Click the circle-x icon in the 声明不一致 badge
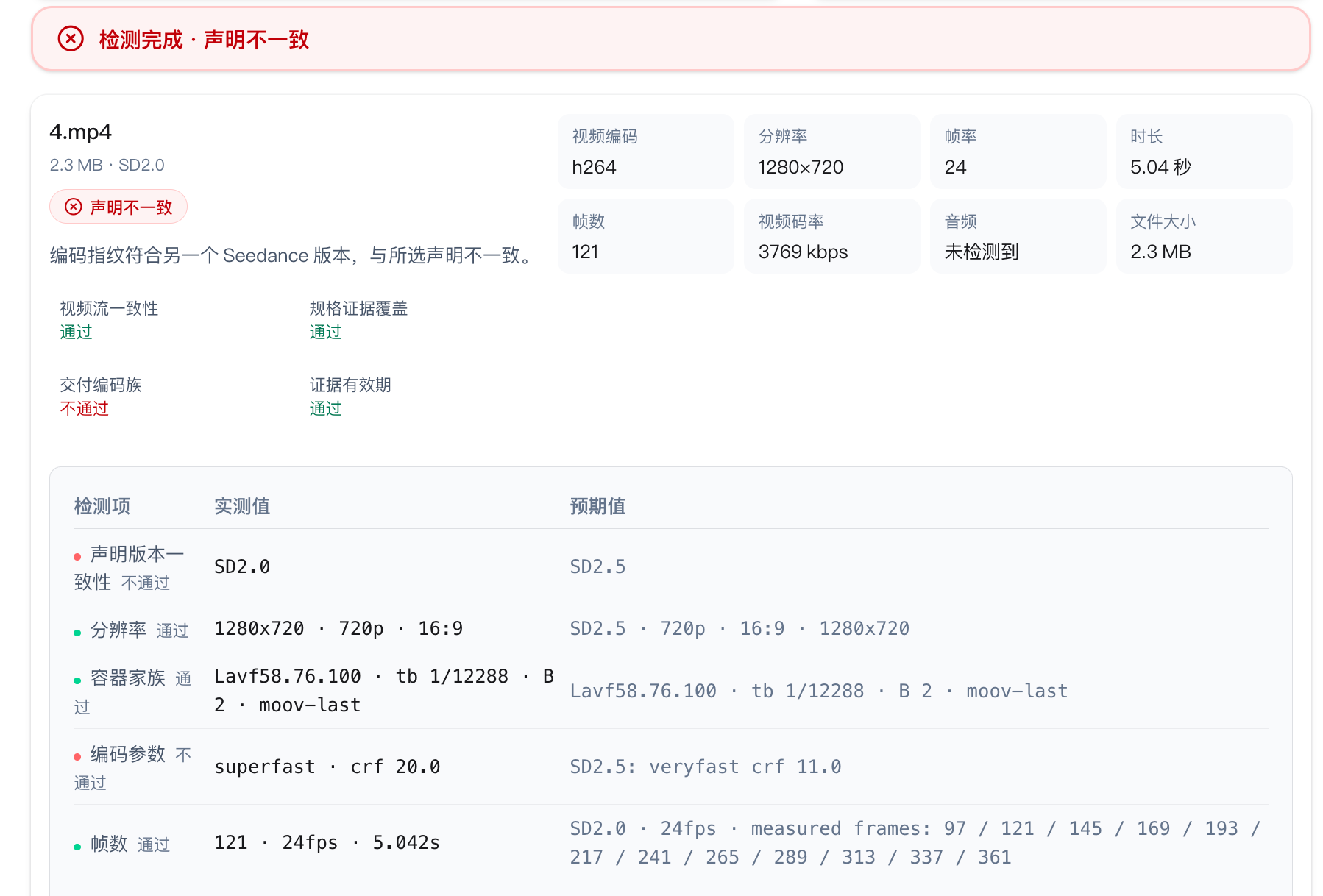 click(74, 207)
